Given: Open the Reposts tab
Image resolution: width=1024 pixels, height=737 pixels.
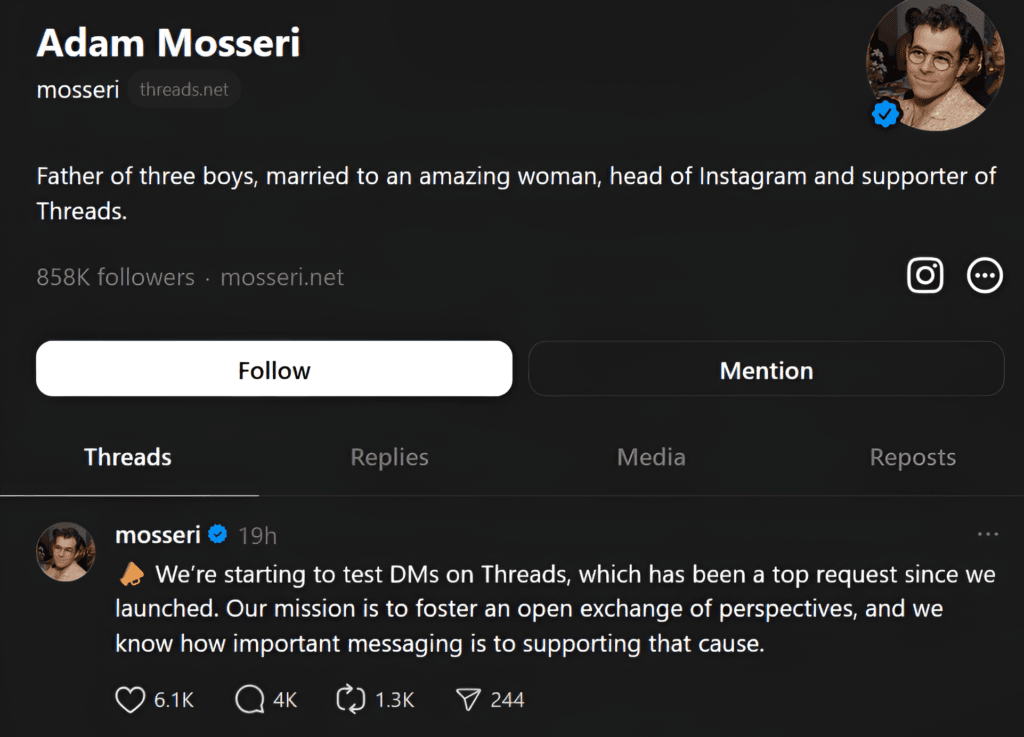Looking at the screenshot, I should (x=912, y=457).
